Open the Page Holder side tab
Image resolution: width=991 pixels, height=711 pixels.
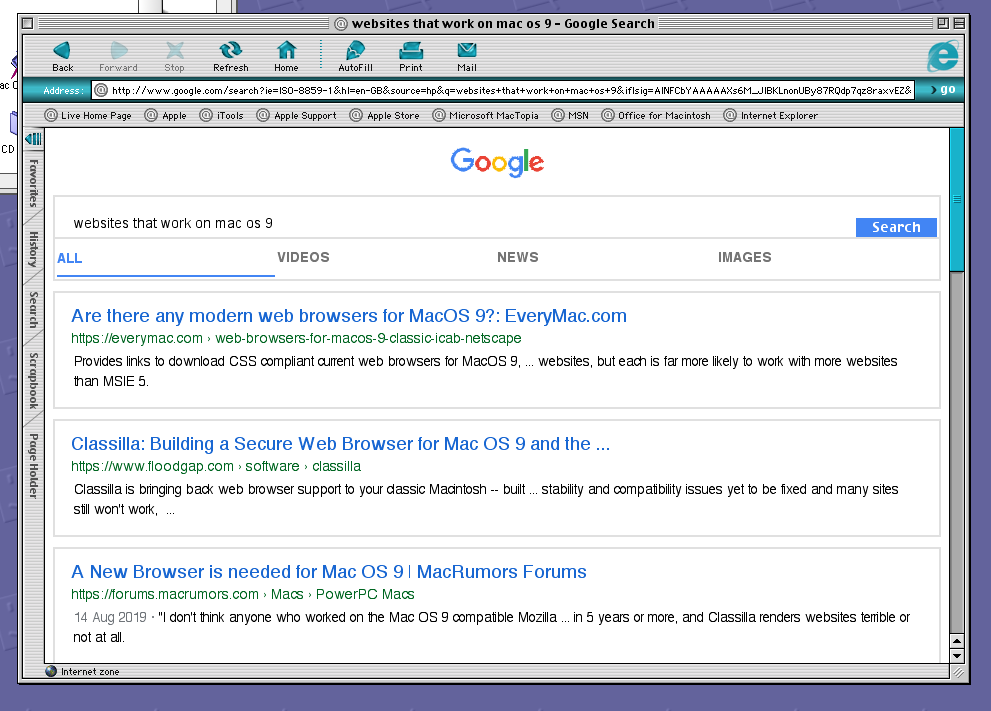click(x=33, y=466)
